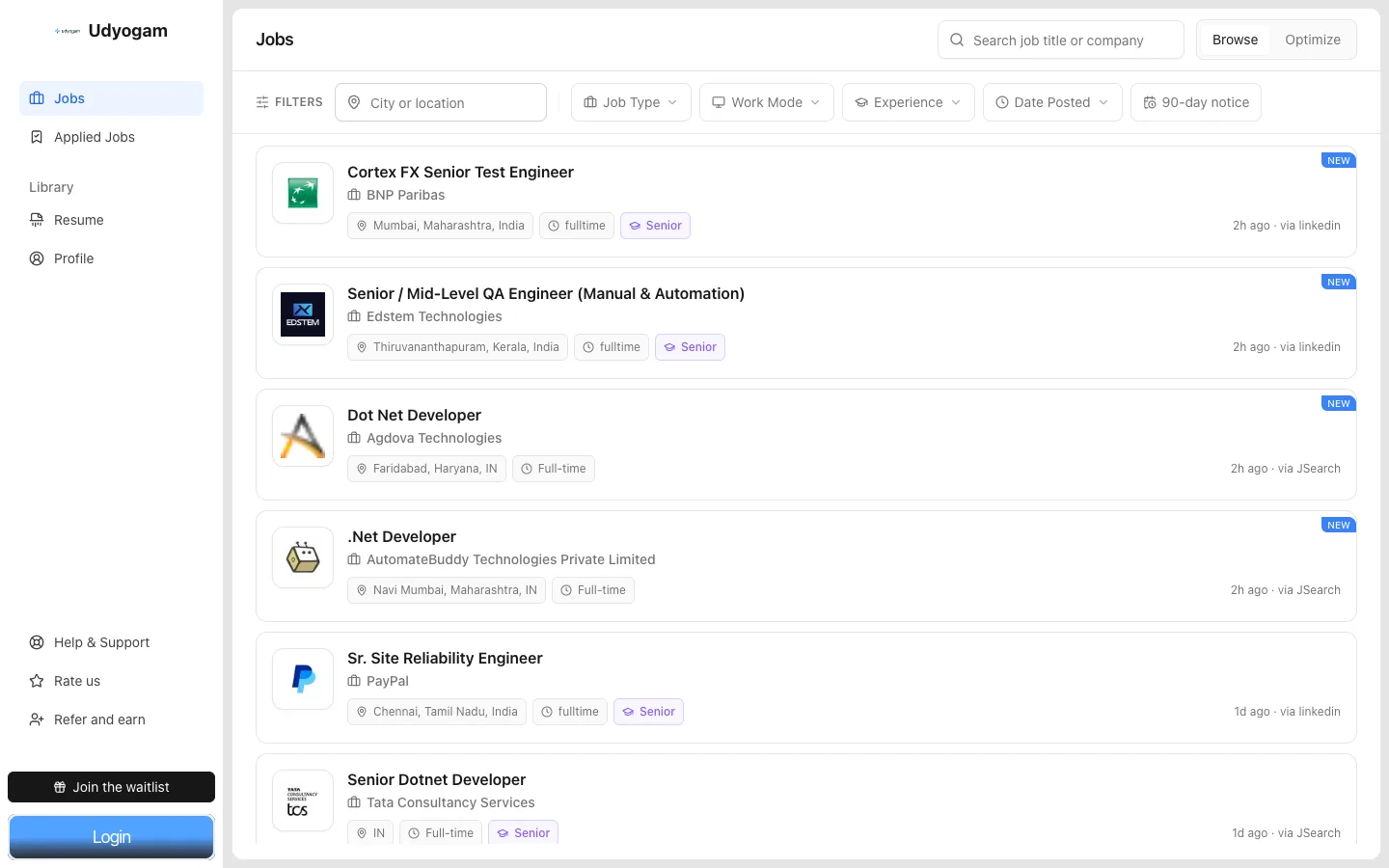Click fulltime tag on BNP Paribas job

[x=577, y=226]
